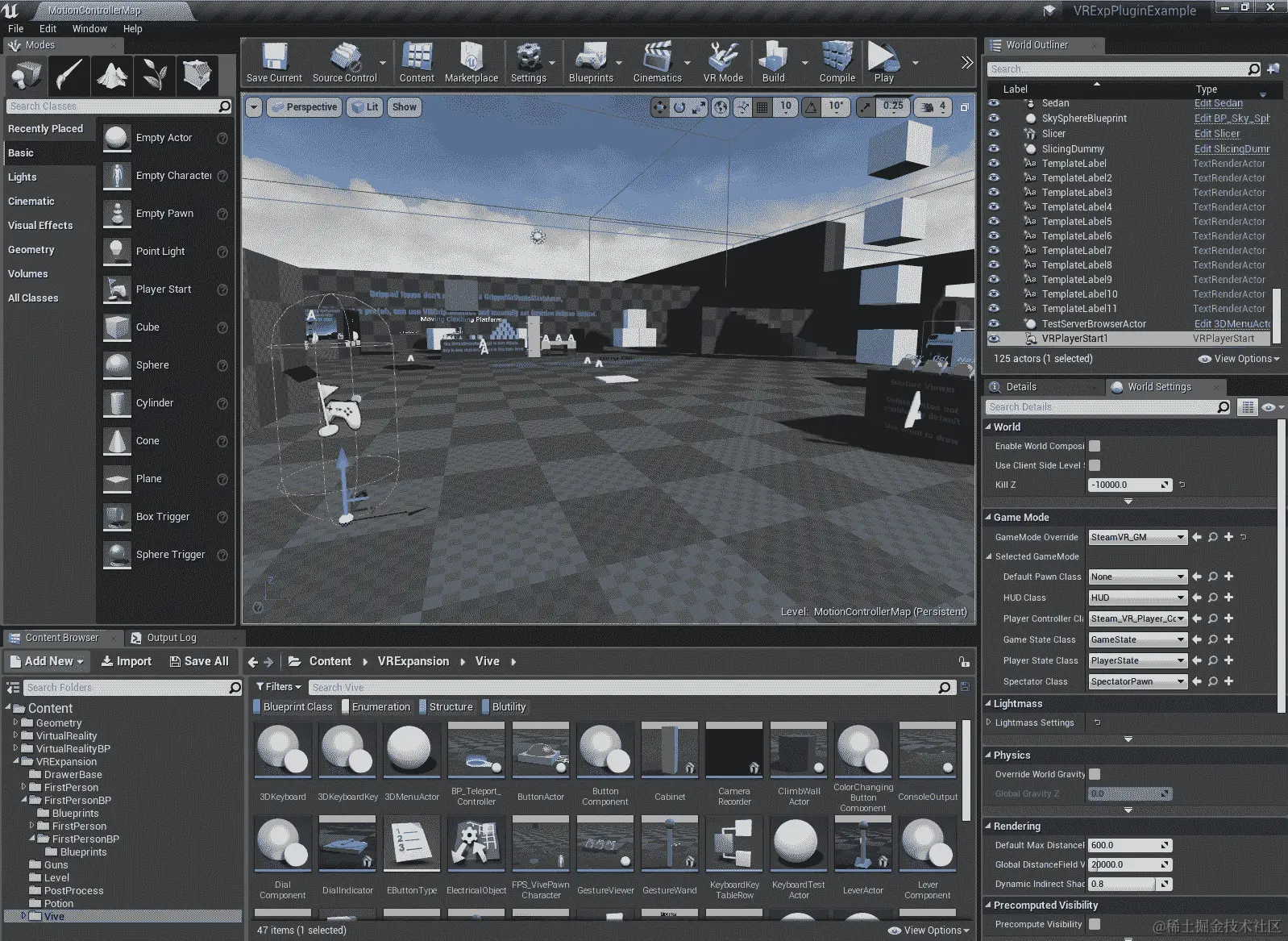
Task: Select rotate gizmo tool in viewport
Action: point(679,107)
